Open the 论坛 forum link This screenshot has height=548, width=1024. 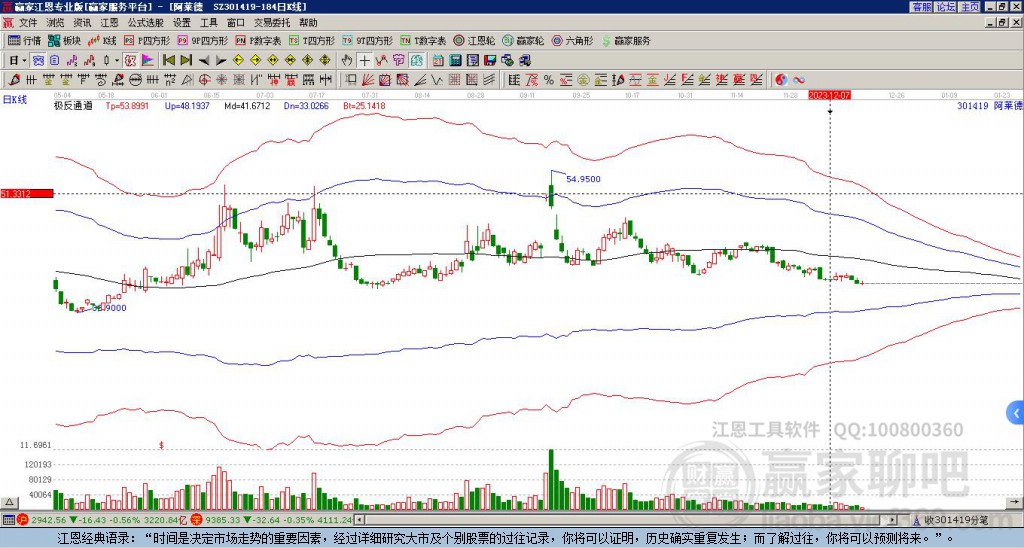tap(946, 7)
